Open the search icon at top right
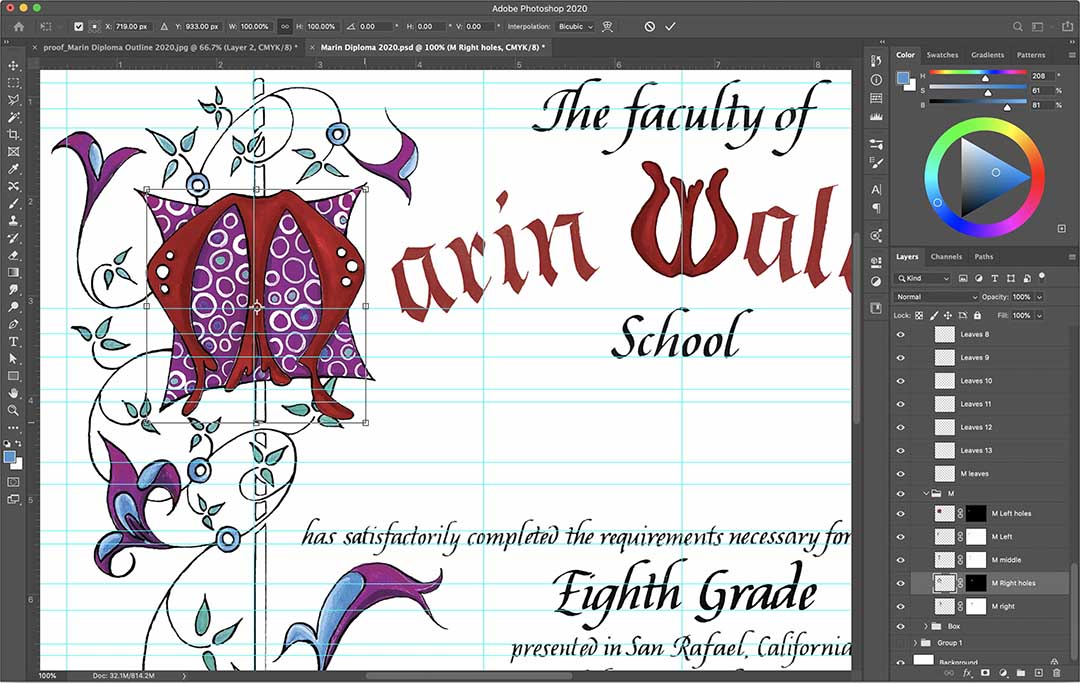 [x=1017, y=27]
